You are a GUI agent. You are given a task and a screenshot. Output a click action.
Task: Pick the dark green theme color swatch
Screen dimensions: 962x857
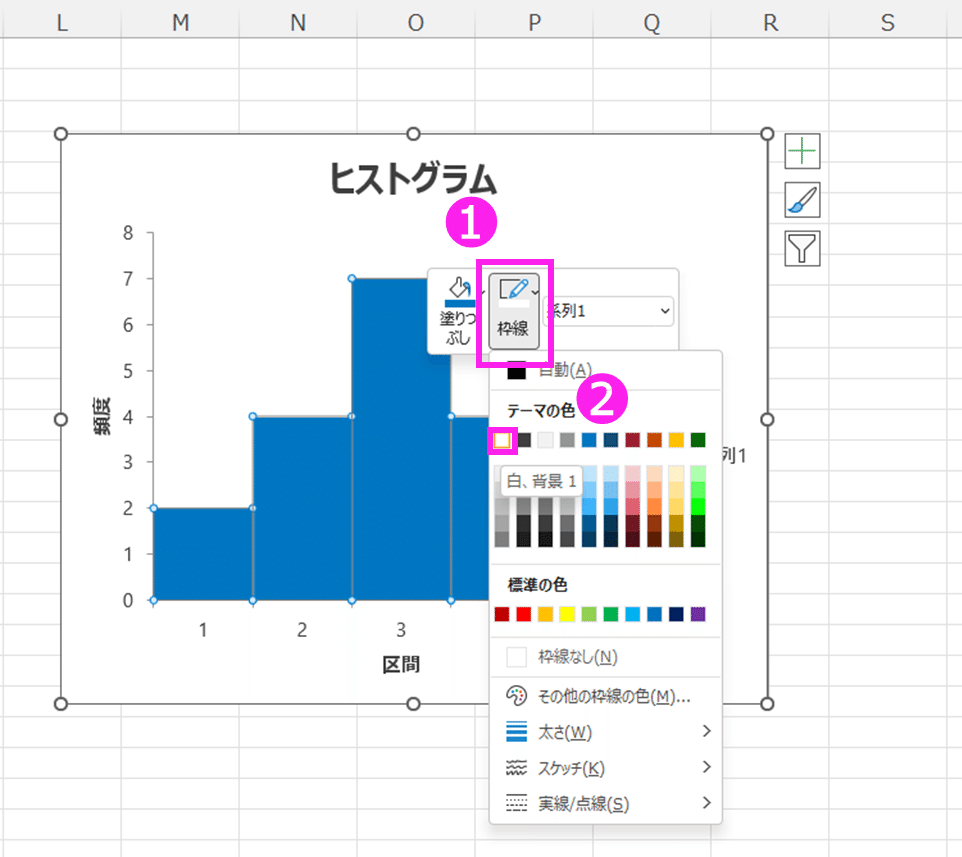point(699,439)
